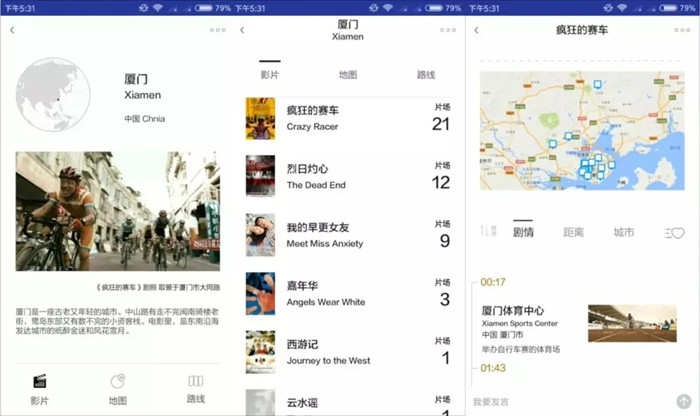The width and height of the screenshot is (700, 416).
Task: Open The Dead End film poster thumbnail
Action: click(x=260, y=176)
